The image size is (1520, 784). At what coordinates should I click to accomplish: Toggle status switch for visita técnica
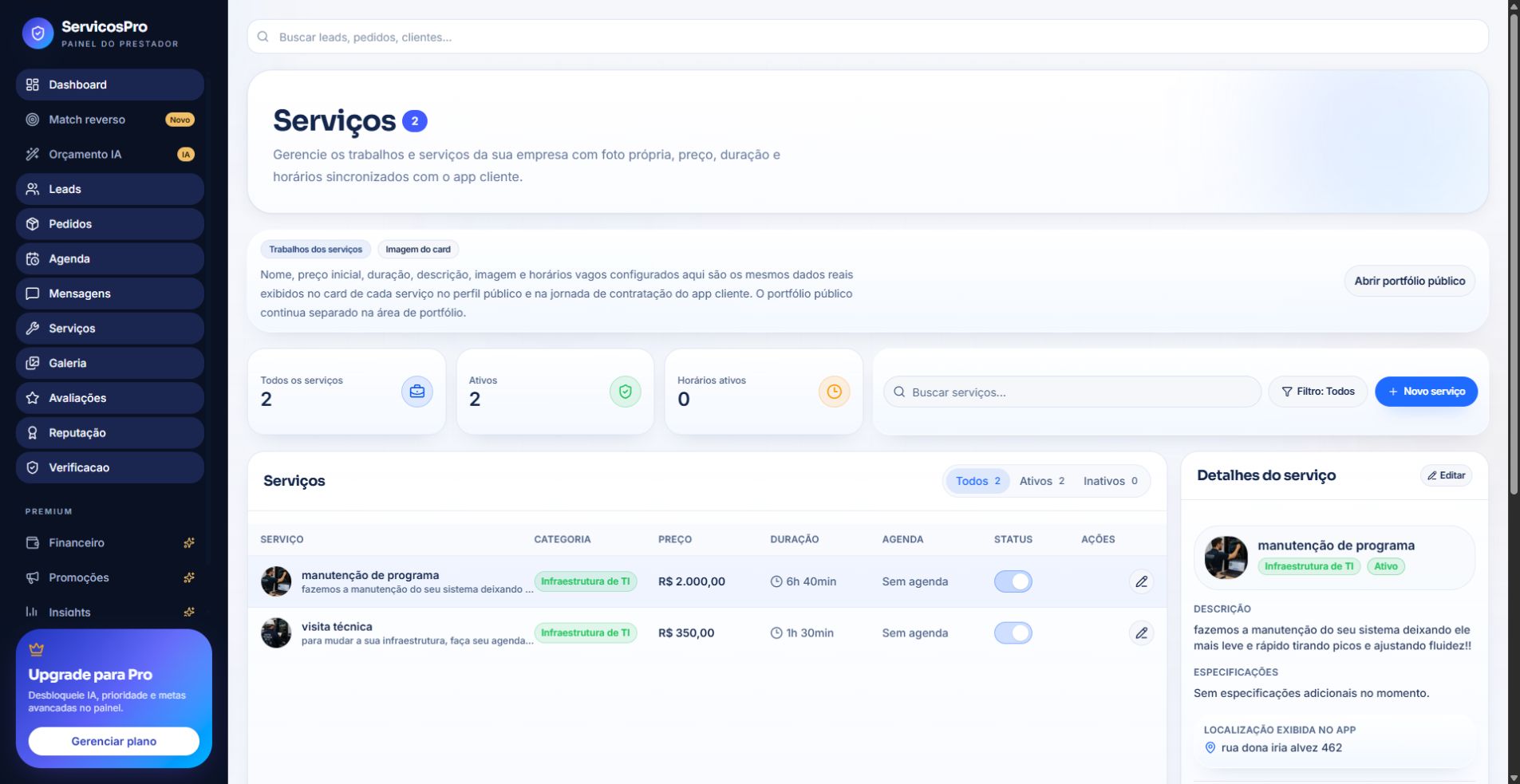1013,633
